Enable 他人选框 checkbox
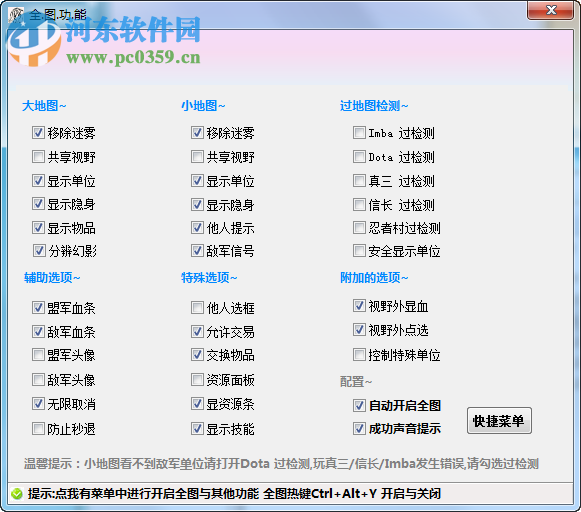The height and width of the screenshot is (512, 581). (x=197, y=307)
